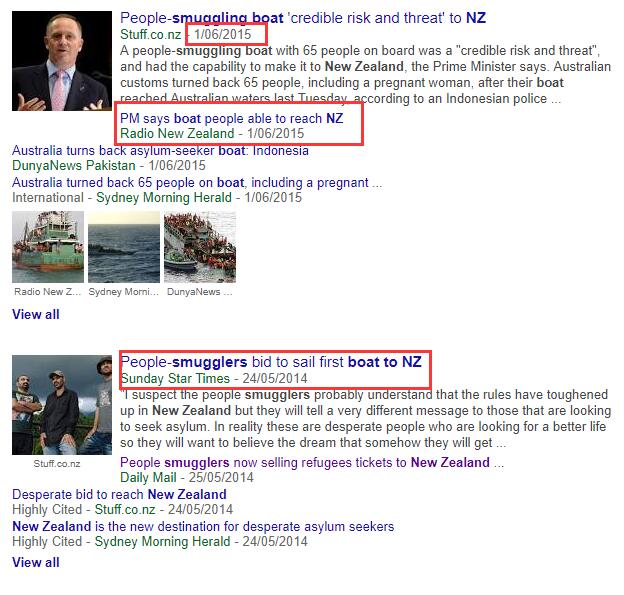Open 'PM says boat people able to reach NZ'
This screenshot has height=595, width=624.
(232, 118)
